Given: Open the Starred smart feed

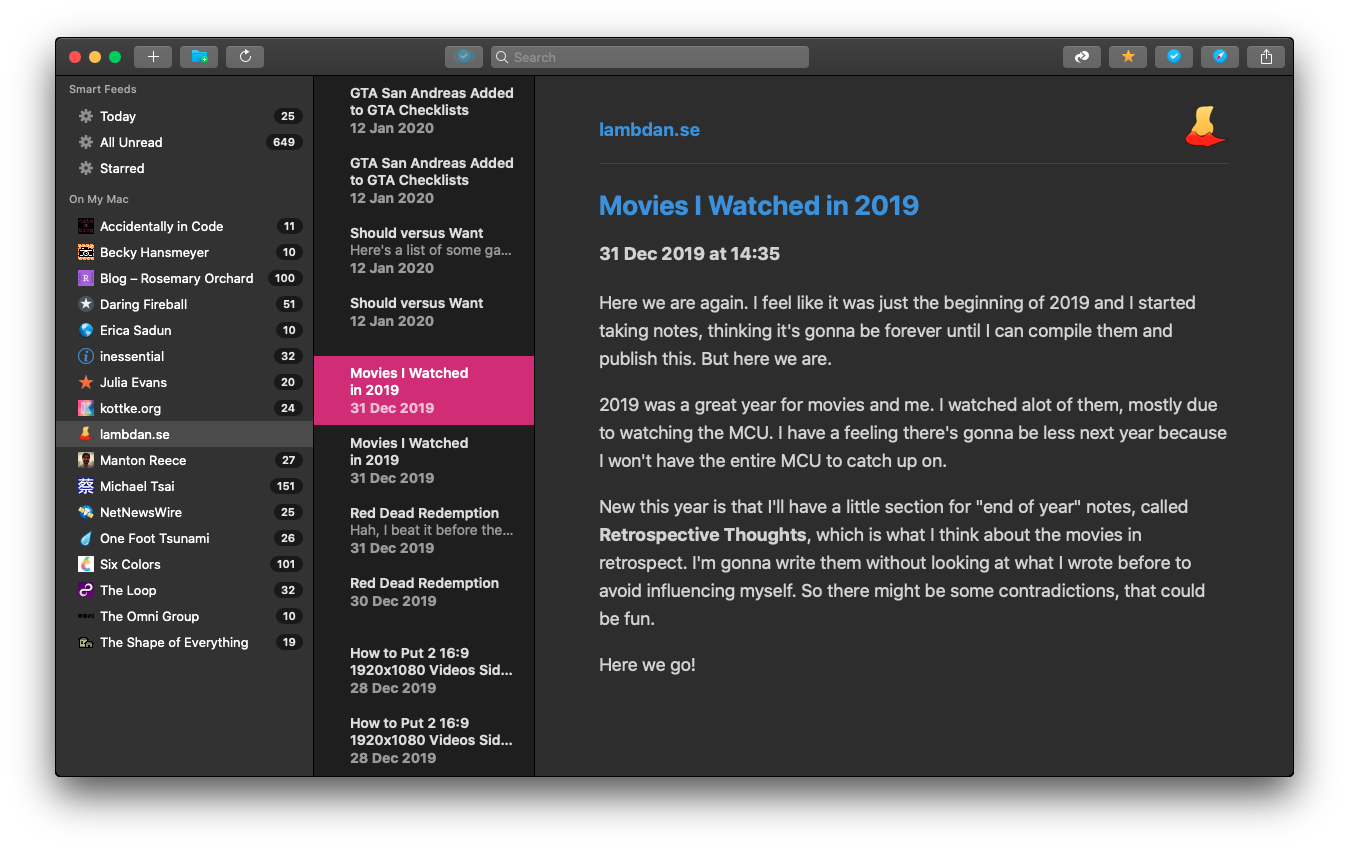Looking at the screenshot, I should click(185, 168).
